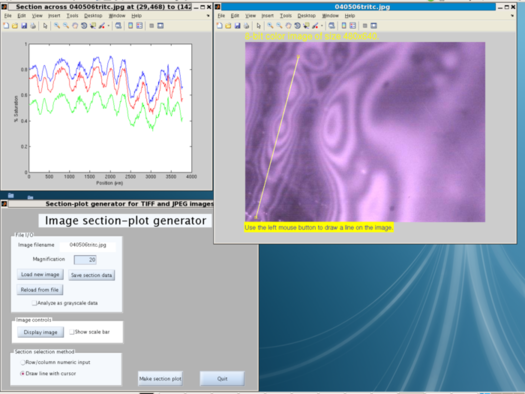Expand brush color dropdown in 040506tritc.jpg window
525x394 pixels.
pos(322,26)
